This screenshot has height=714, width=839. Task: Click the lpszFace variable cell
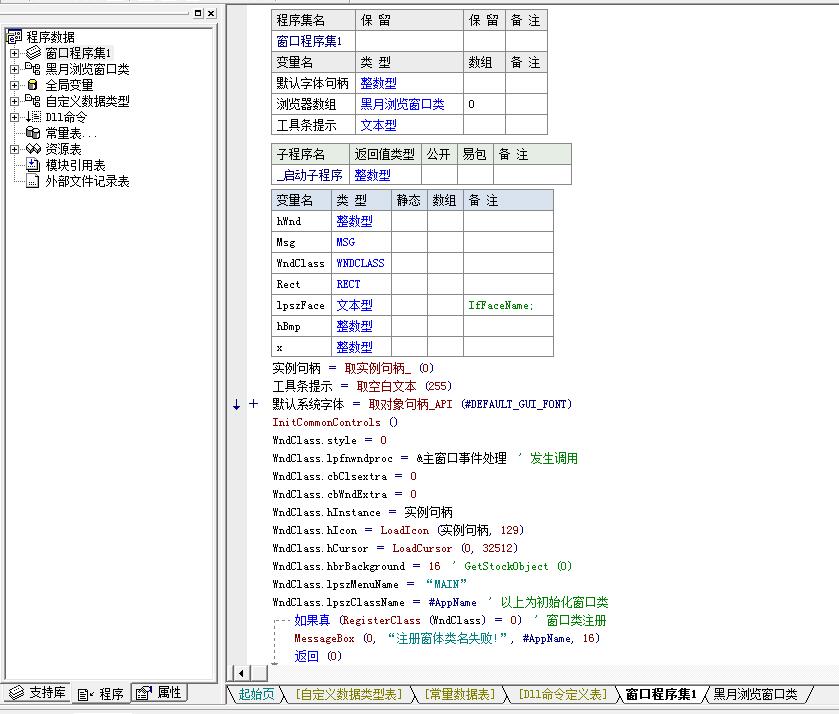click(301, 305)
